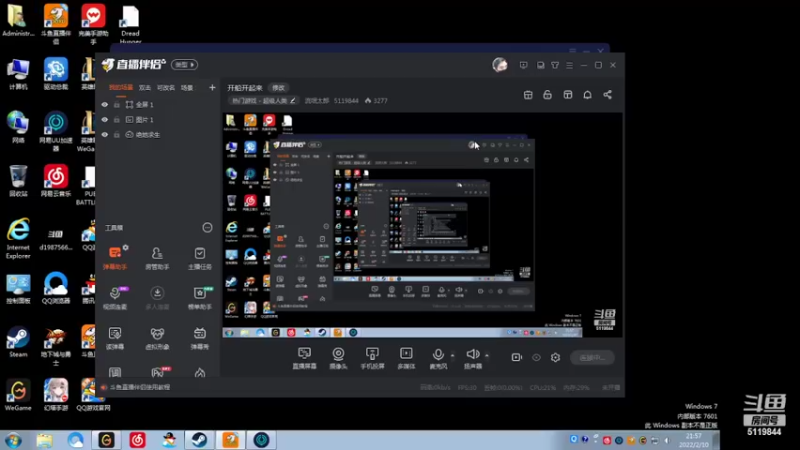
Task: Click the gift box icon above preview
Action: pos(528,95)
